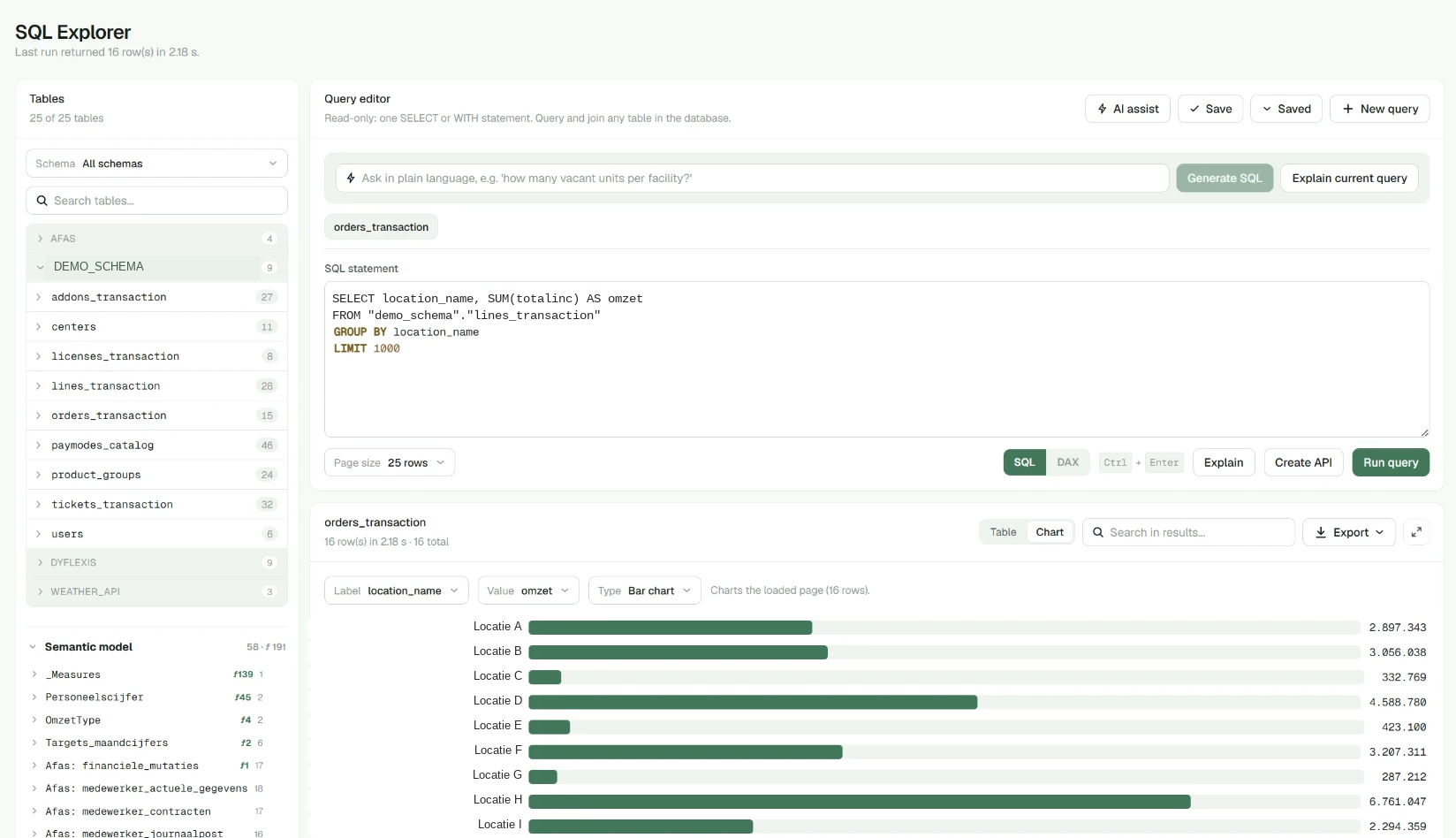Image resolution: width=1456 pixels, height=838 pixels.
Task: Expand the WEATHER_API schema group
Action: coord(156,591)
